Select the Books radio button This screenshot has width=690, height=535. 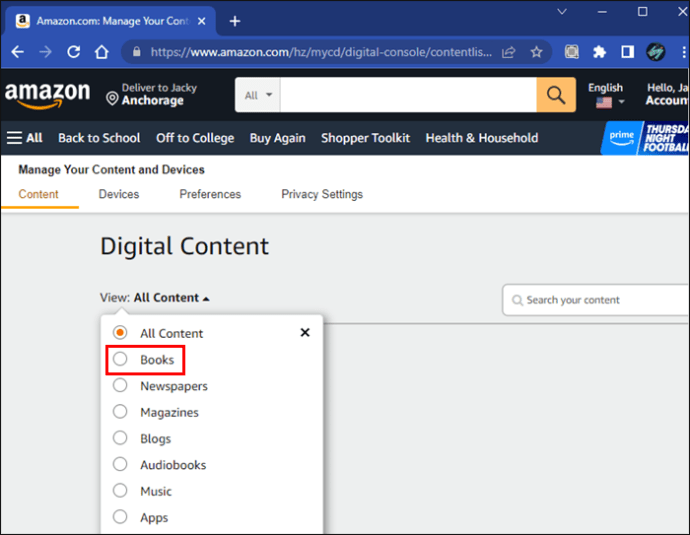pyautogui.click(x=120, y=359)
